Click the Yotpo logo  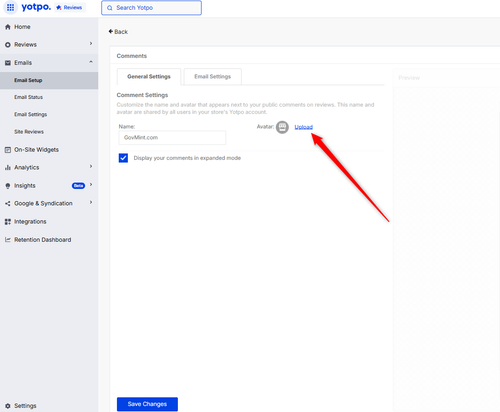(36, 7)
